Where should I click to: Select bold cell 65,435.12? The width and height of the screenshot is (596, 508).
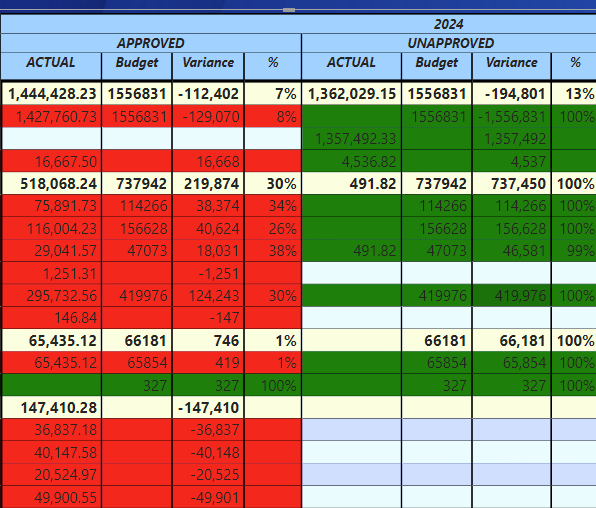(52, 340)
